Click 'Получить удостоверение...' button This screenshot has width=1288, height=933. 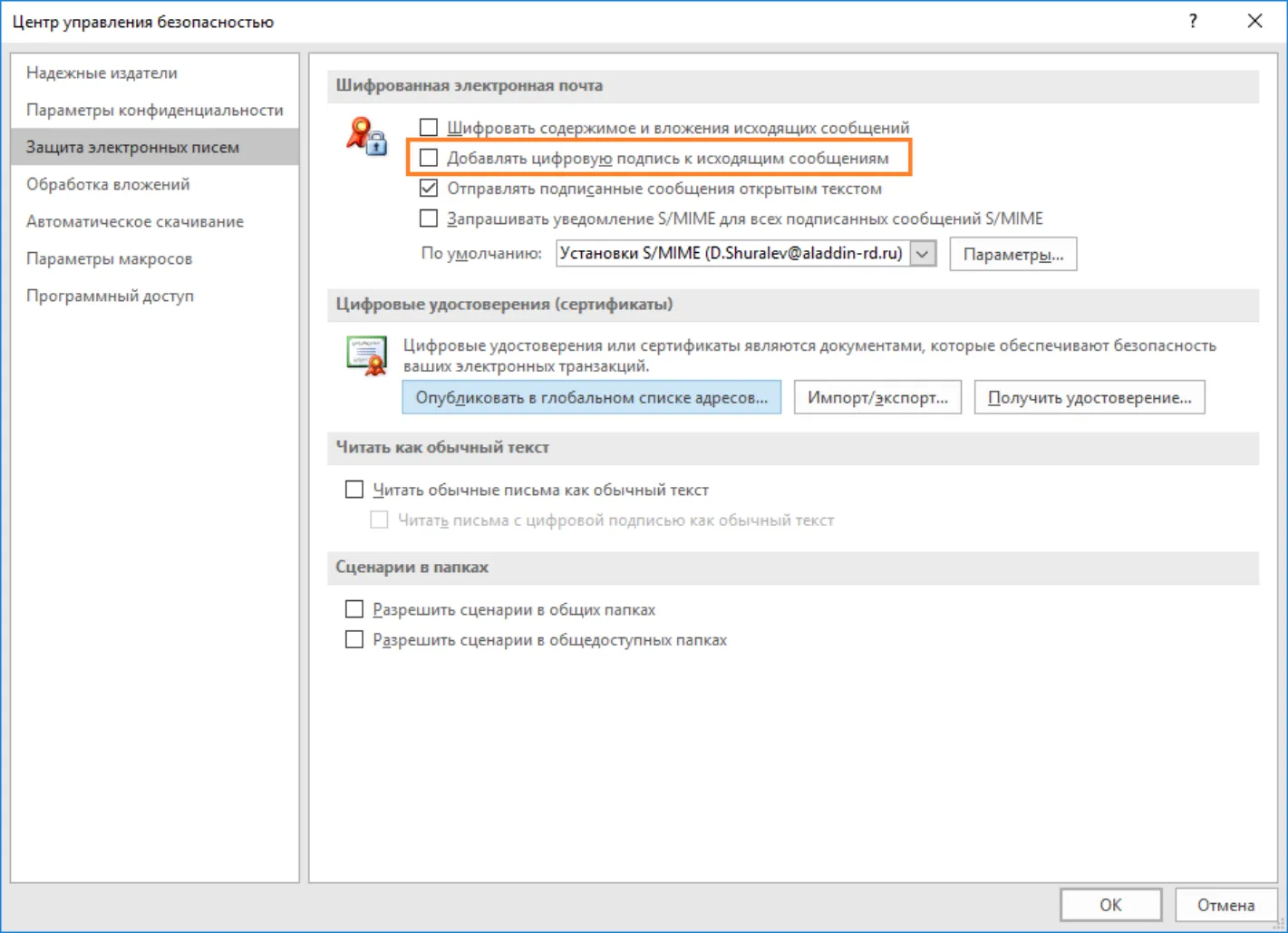[1089, 397]
